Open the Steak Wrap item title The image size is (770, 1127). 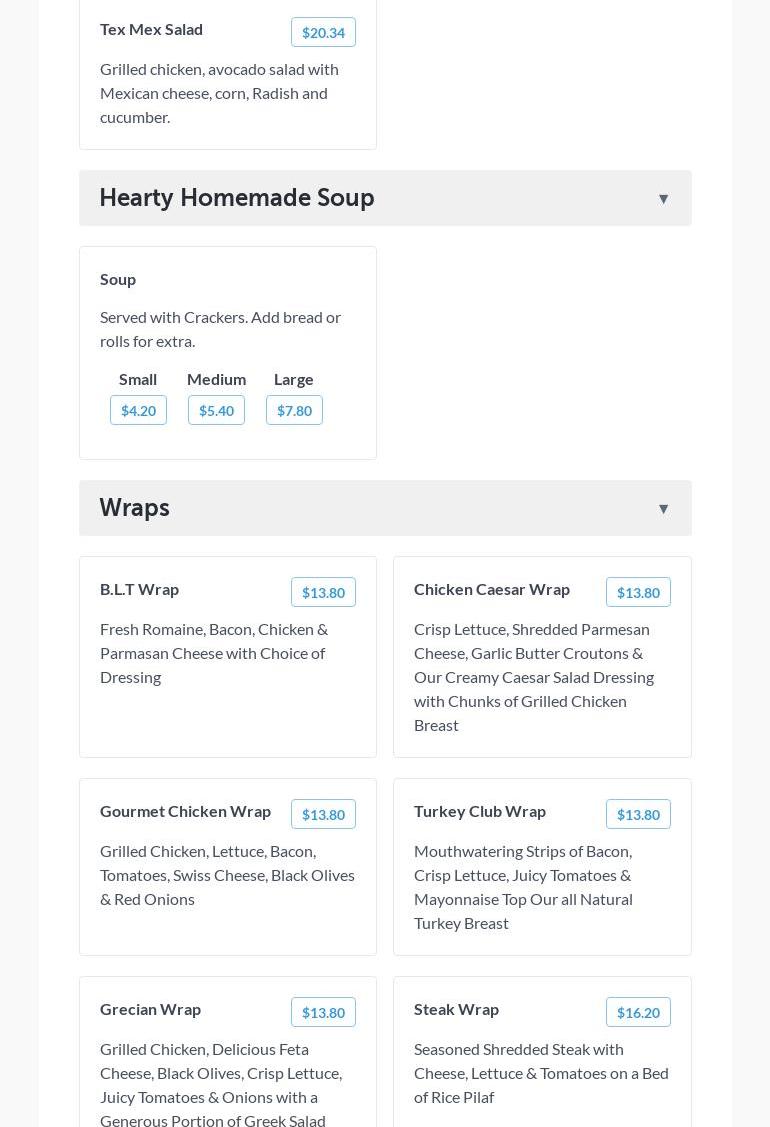(456, 1009)
